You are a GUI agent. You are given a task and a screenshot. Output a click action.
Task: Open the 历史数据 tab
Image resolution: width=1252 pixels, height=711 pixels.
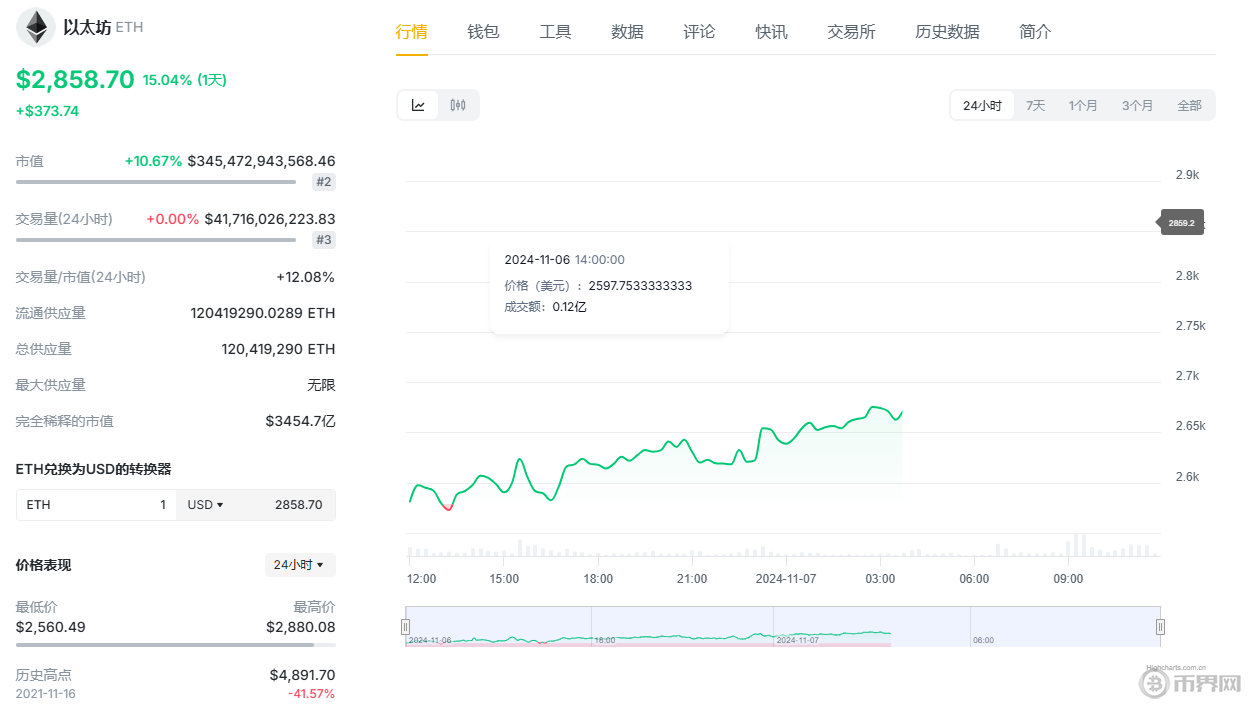(946, 31)
